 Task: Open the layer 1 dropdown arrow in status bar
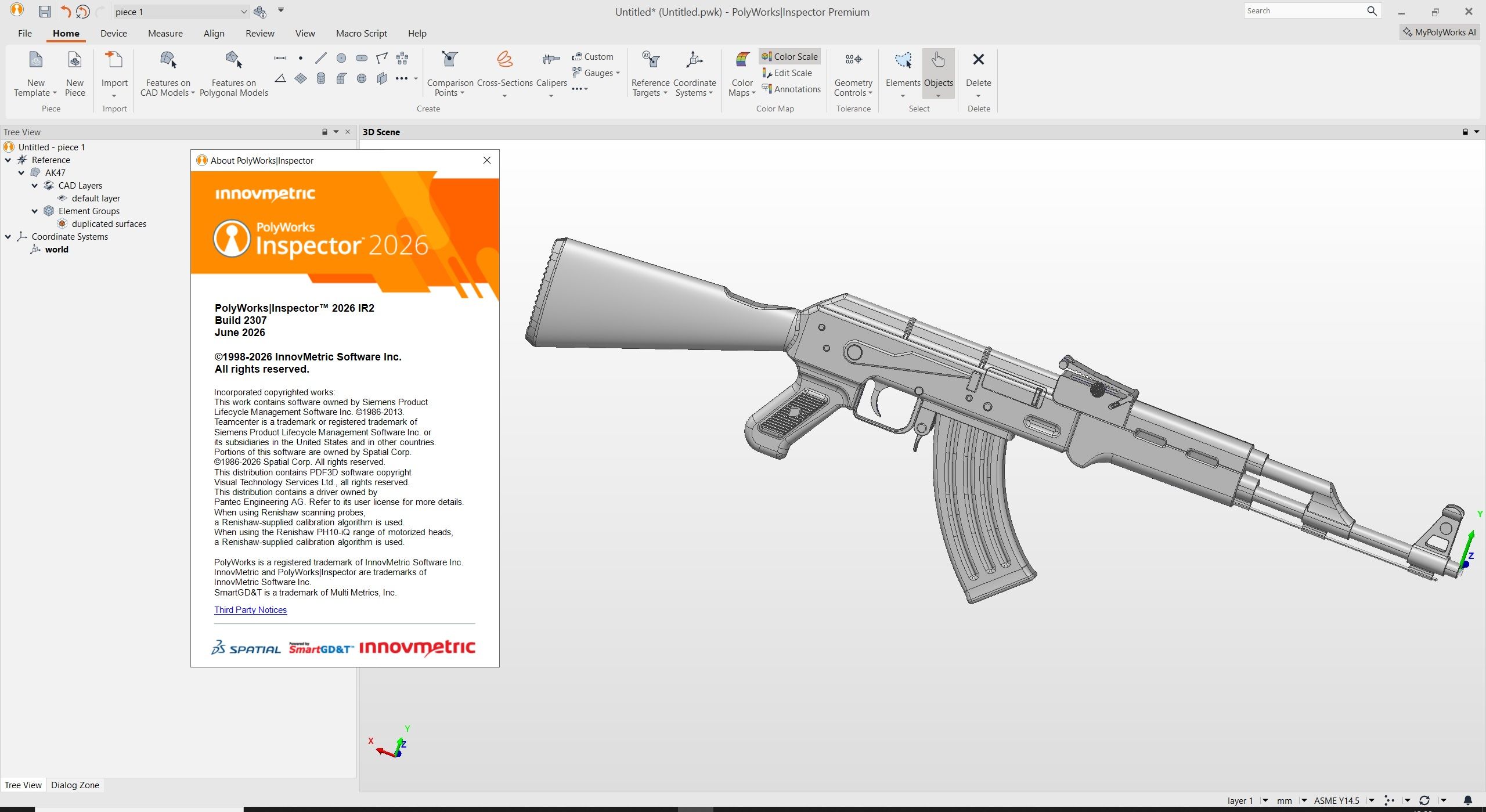point(1265,800)
